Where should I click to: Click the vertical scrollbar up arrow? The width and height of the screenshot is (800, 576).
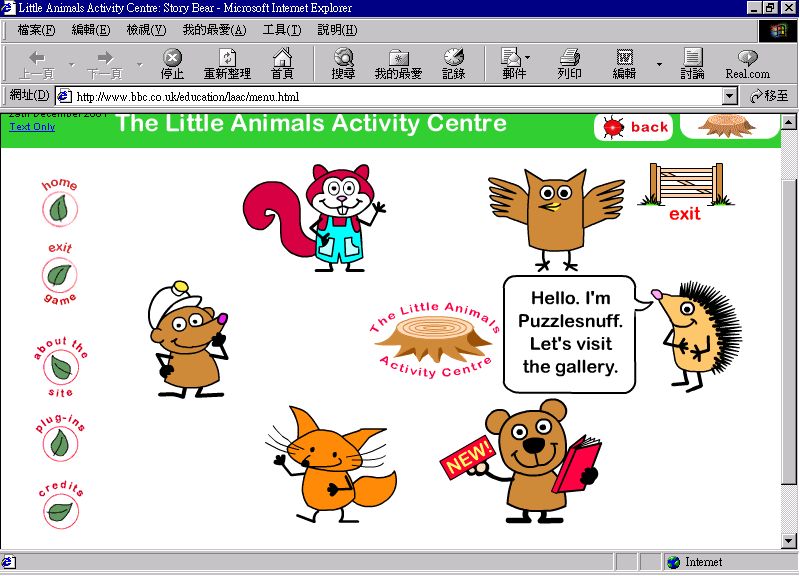[x=788, y=122]
